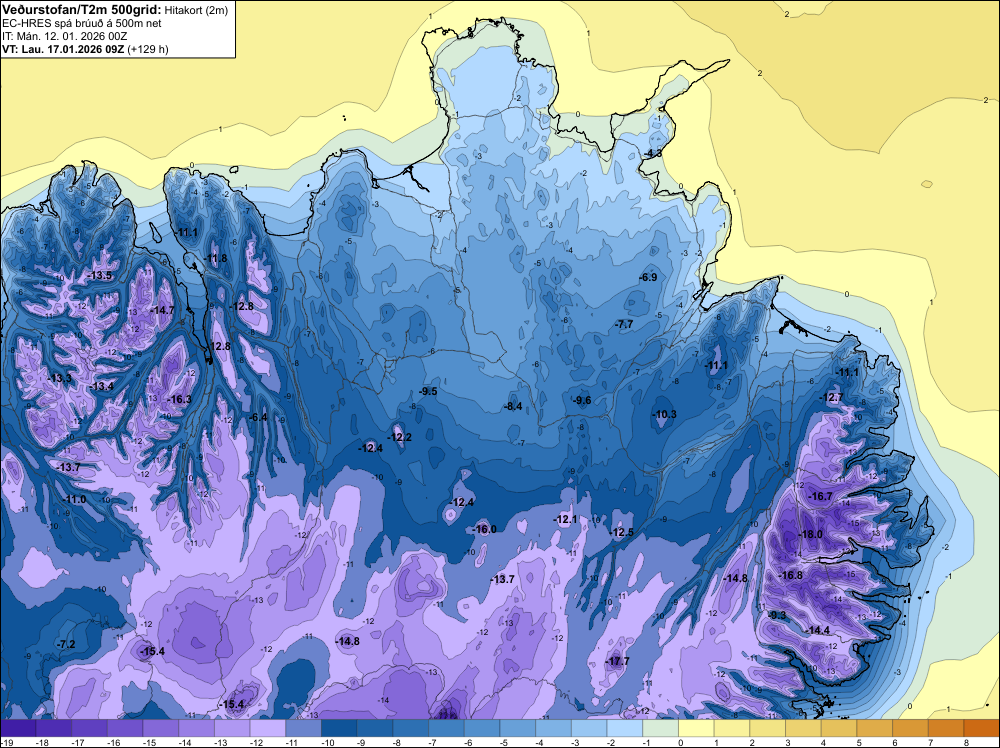Click the -7.2 temperature label
This screenshot has width=1000, height=748.
point(66,645)
